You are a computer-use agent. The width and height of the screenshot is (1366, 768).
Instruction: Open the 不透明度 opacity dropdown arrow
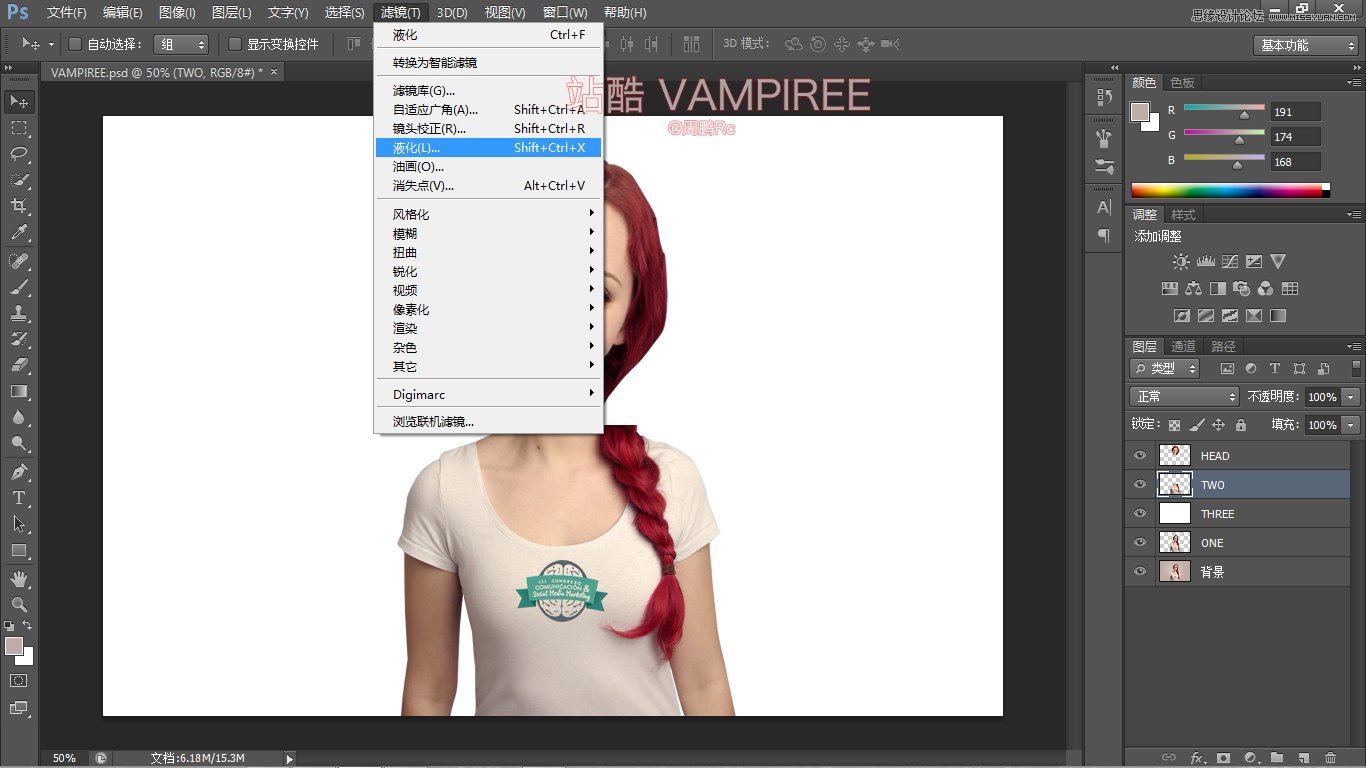[x=1351, y=397]
